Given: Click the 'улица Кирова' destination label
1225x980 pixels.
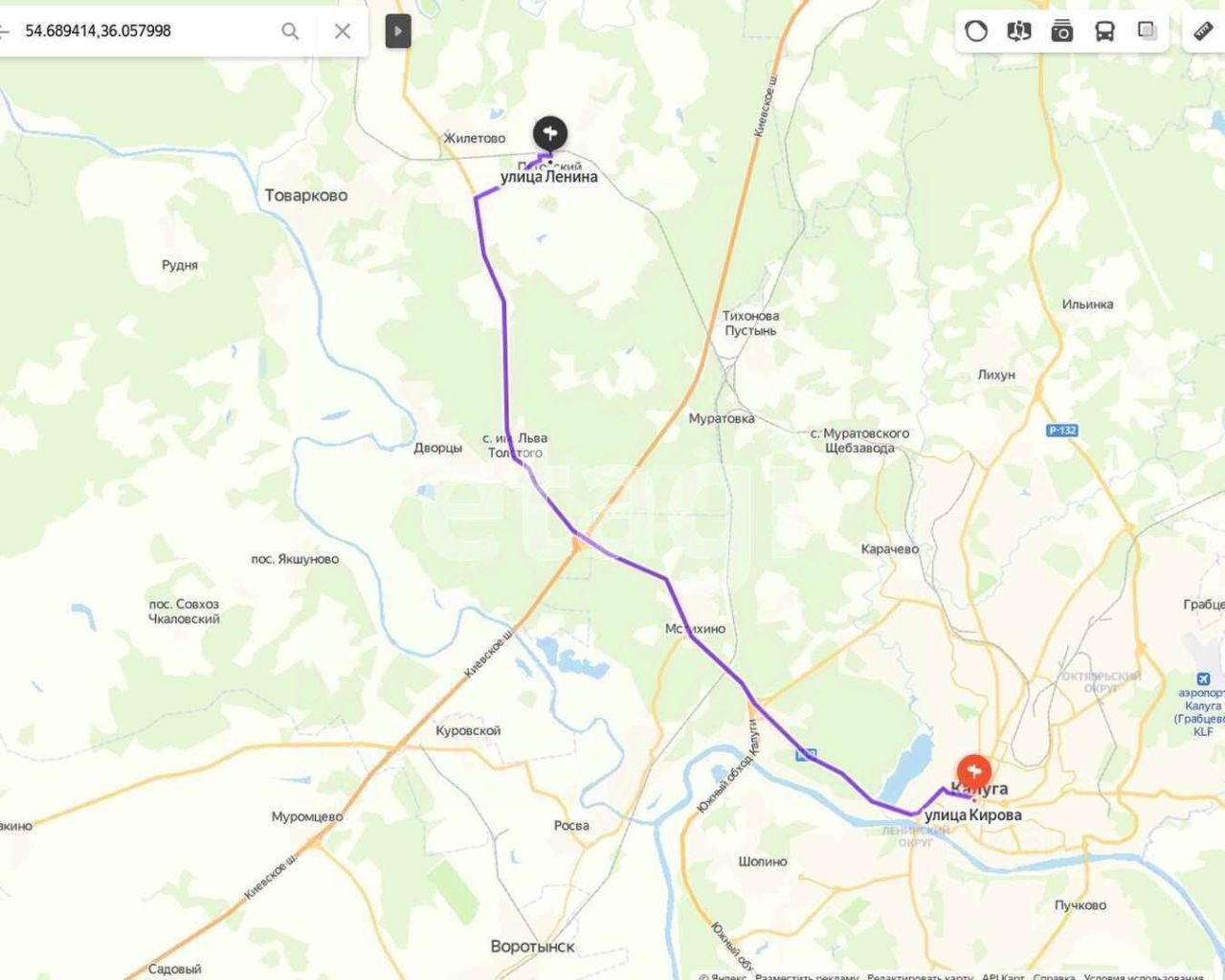Looking at the screenshot, I should click(973, 815).
